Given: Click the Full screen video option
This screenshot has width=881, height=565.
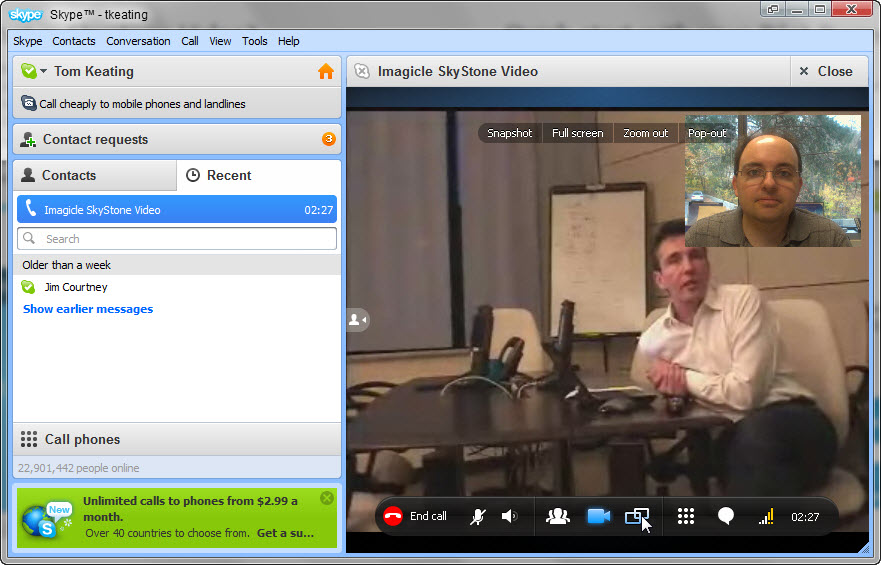Looking at the screenshot, I should [577, 133].
